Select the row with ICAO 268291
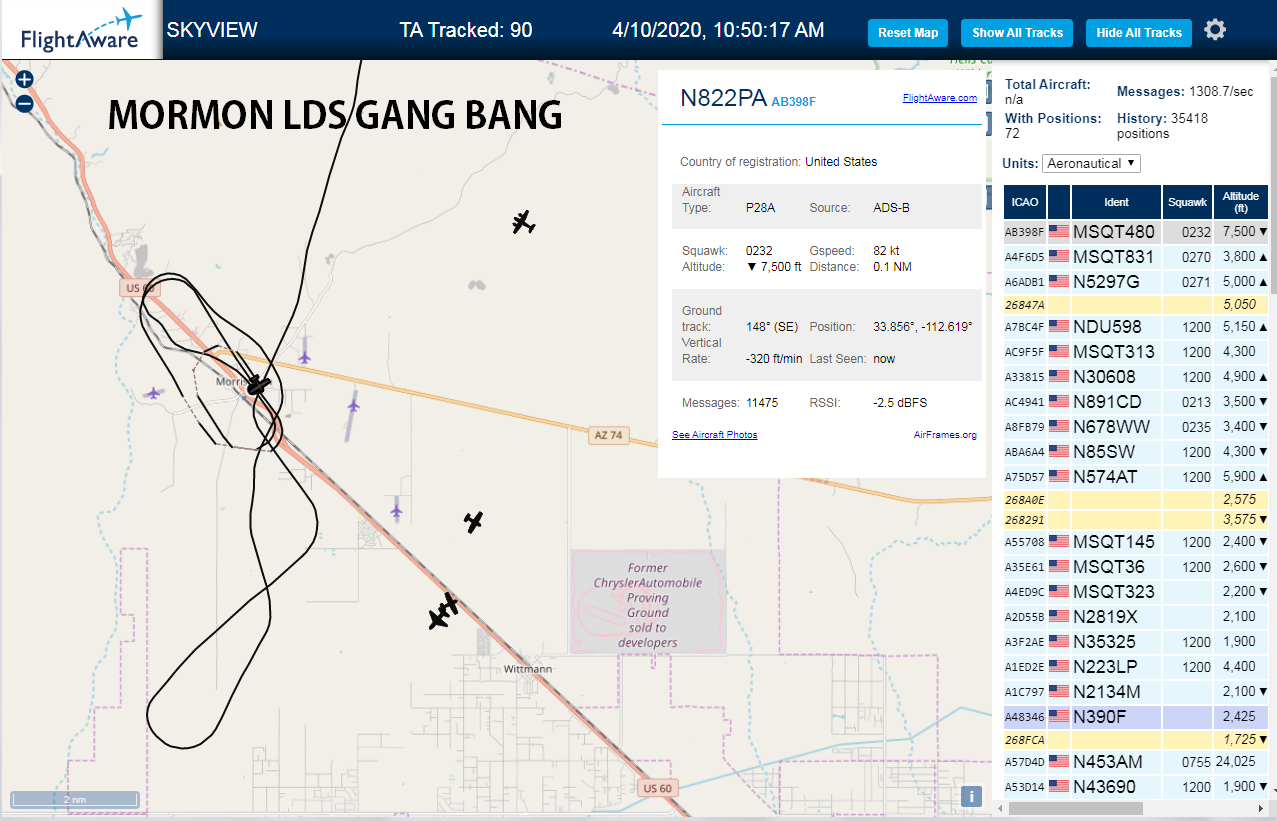1277x821 pixels. (1136, 520)
